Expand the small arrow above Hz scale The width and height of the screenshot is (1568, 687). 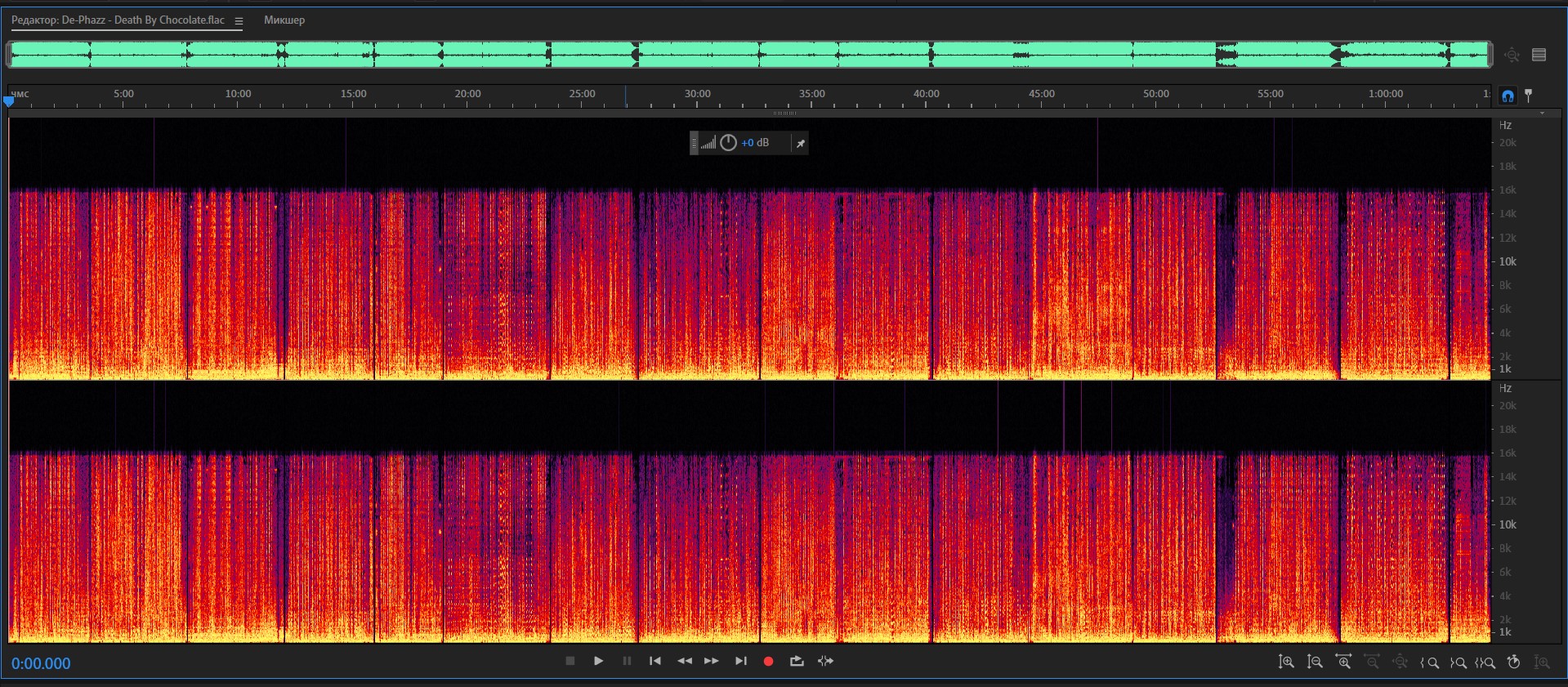(1542, 113)
